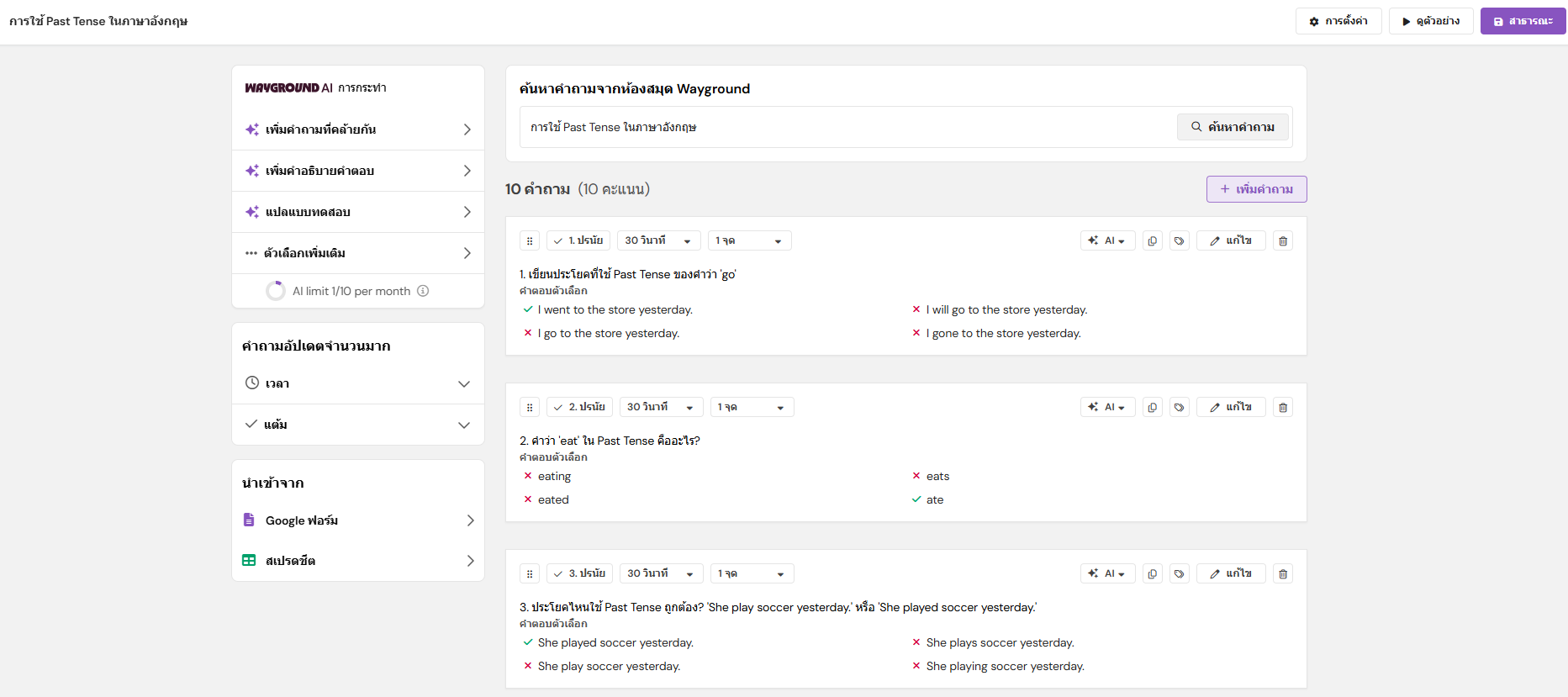
Task: Click the AI limit info icon
Action: 423,291
